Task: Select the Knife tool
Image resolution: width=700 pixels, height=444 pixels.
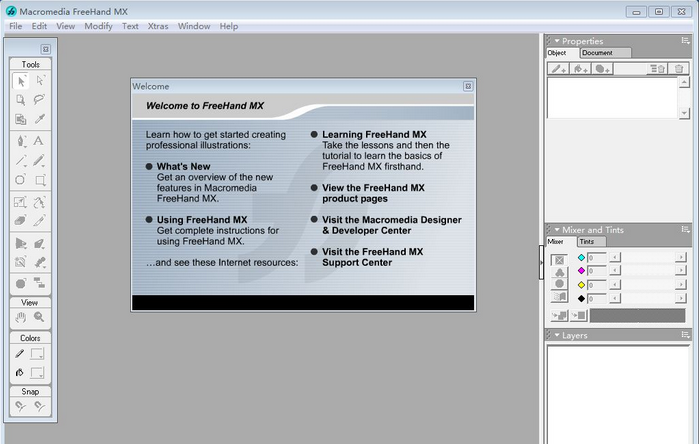Action: pyautogui.click(x=39, y=220)
